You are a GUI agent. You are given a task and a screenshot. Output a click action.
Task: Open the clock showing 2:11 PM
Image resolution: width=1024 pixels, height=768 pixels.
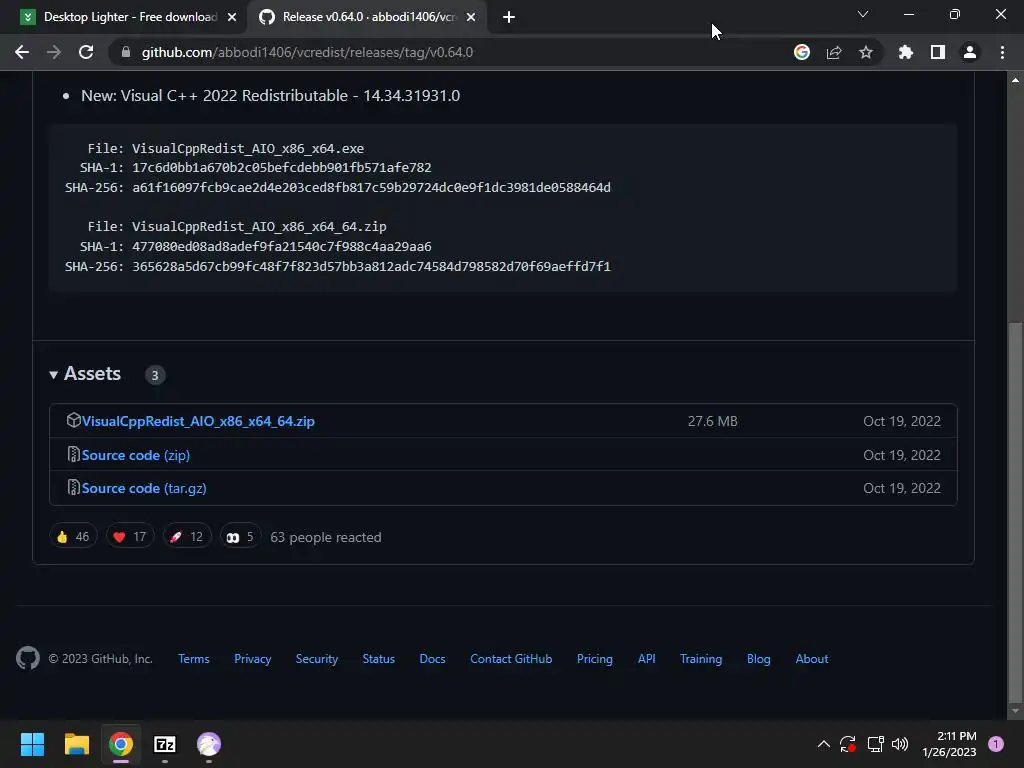click(949, 744)
